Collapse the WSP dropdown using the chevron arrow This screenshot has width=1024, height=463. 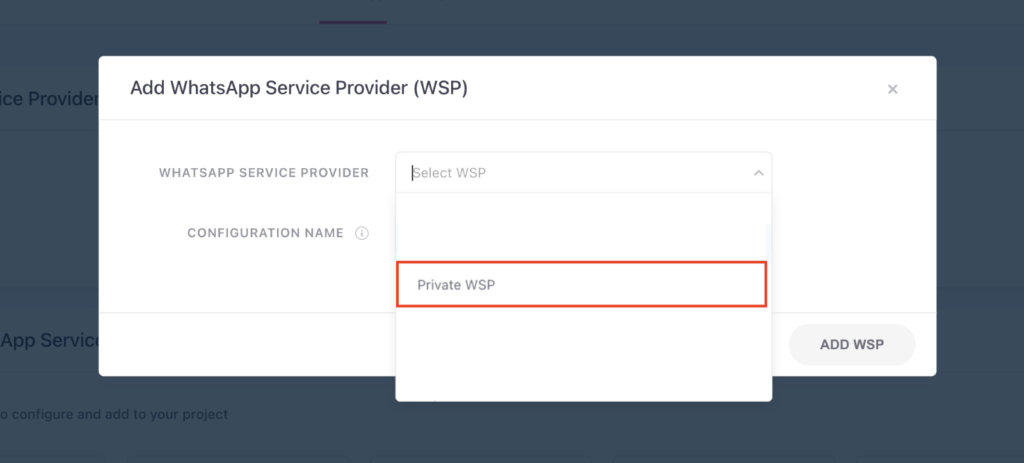(758, 173)
